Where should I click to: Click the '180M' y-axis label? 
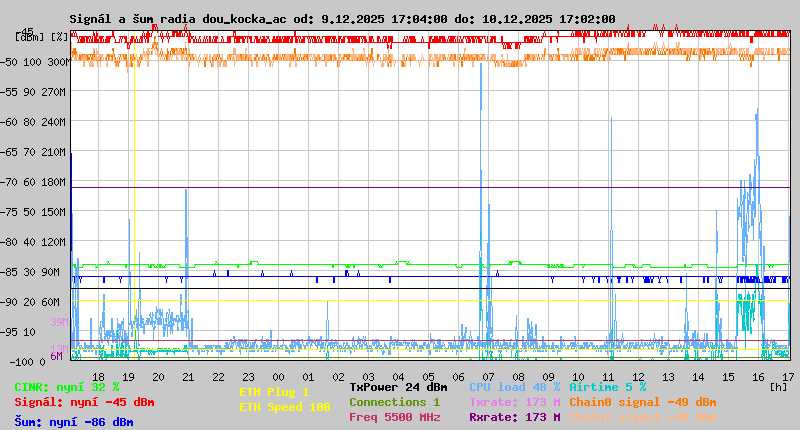(56, 183)
